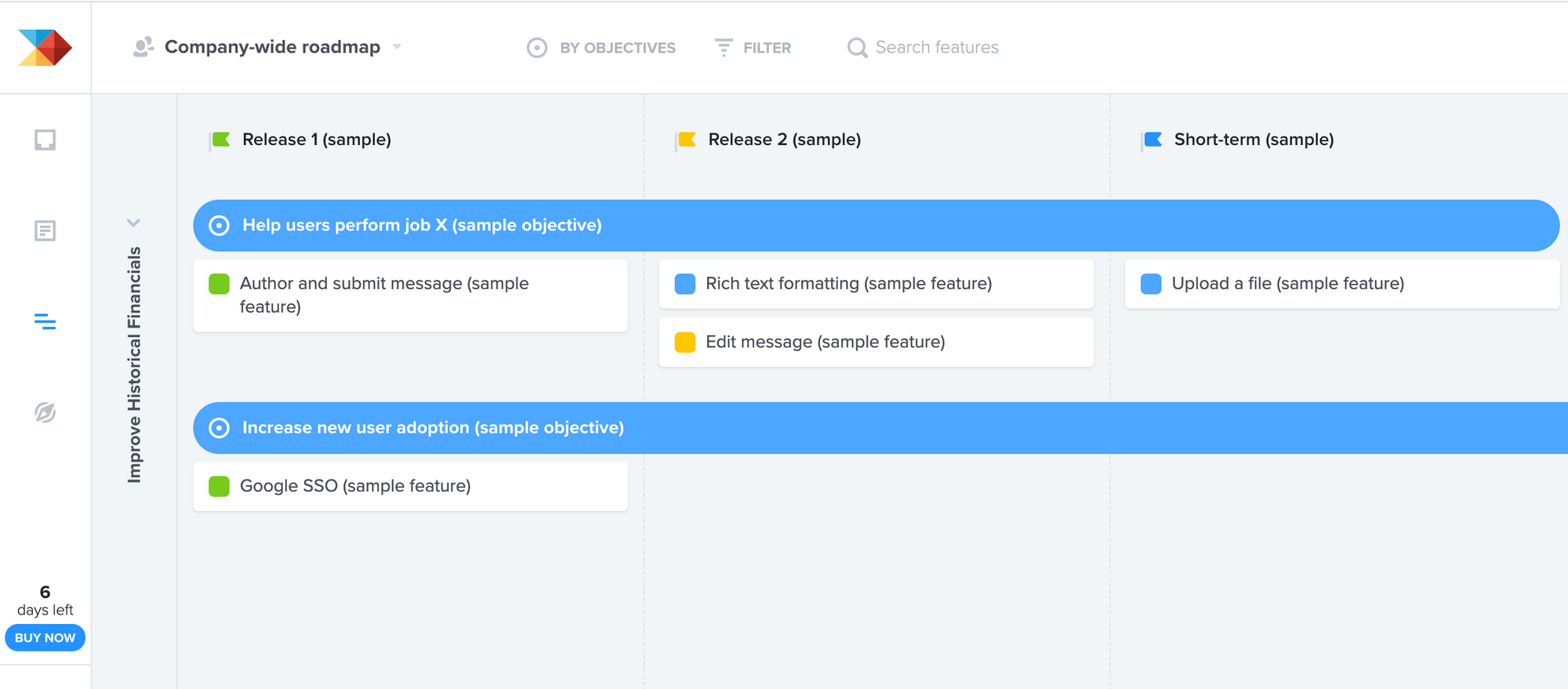The image size is (1568, 689).
Task: Click the Improve Historical Financials vertical label
Action: tap(134, 365)
